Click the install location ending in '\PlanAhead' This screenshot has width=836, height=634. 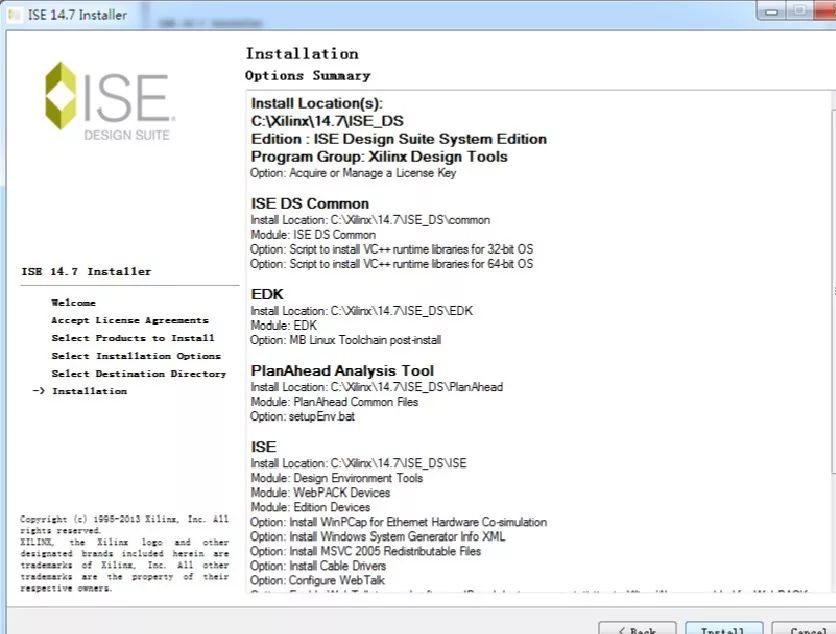coord(376,387)
